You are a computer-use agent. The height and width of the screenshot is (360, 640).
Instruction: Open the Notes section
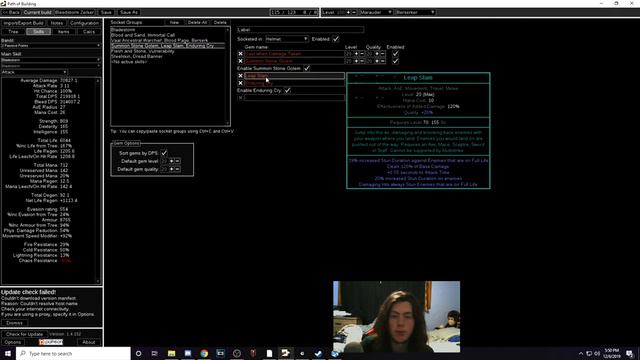57,23
